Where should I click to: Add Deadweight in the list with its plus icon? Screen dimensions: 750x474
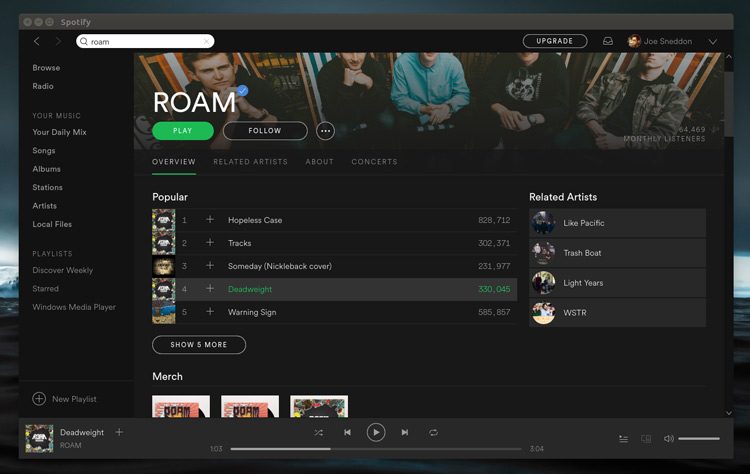(x=210, y=288)
